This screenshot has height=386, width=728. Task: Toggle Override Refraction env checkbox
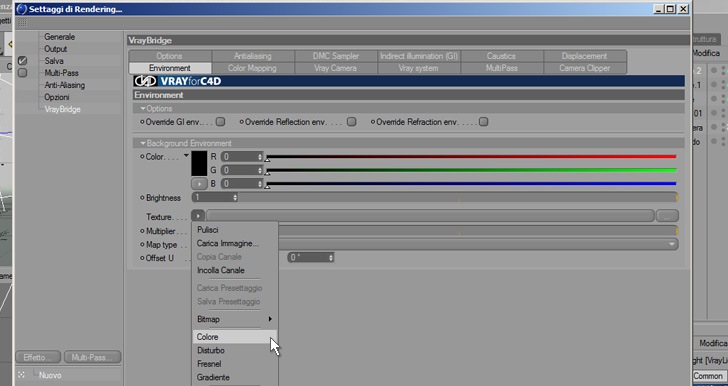484,122
